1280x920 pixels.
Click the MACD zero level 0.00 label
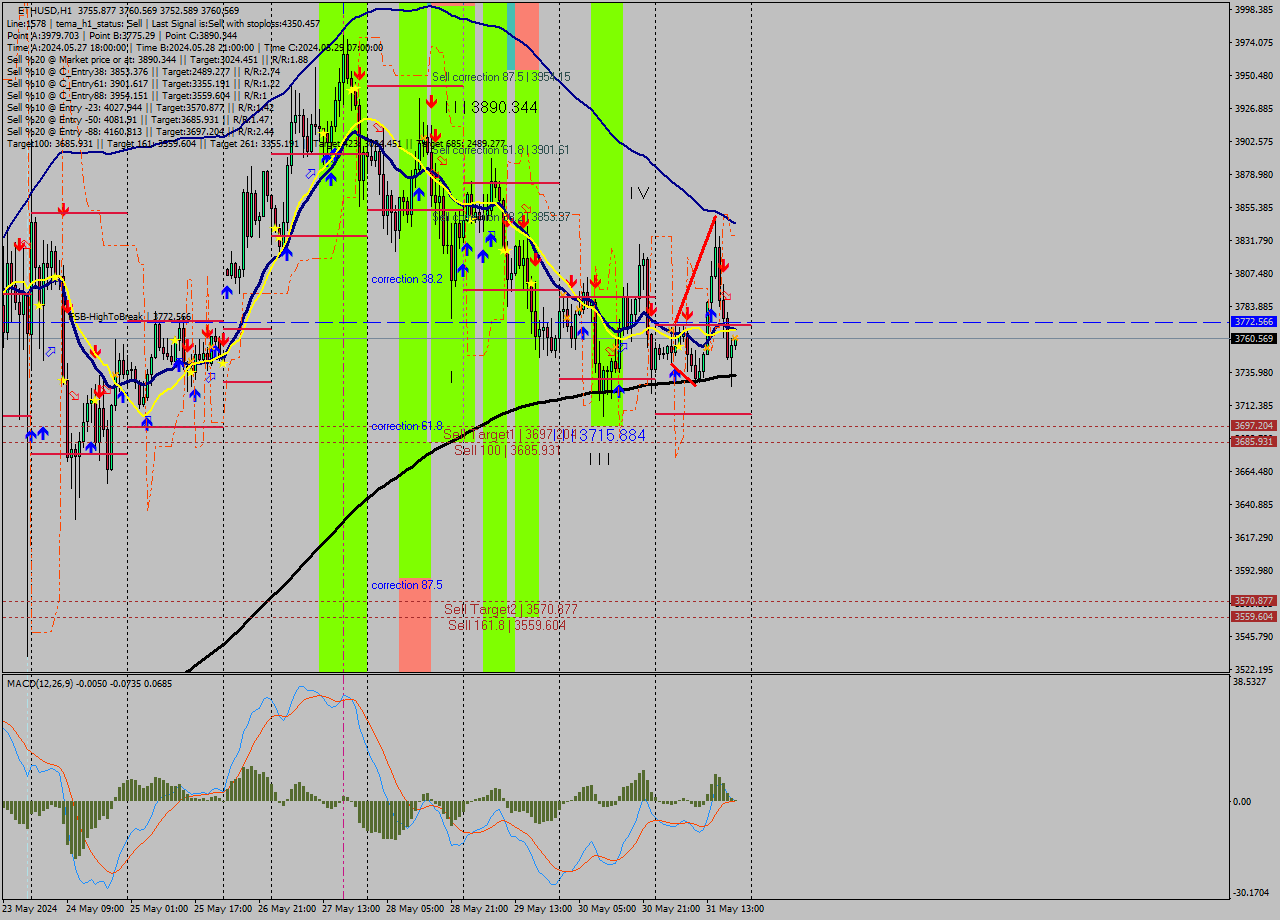(1241, 802)
